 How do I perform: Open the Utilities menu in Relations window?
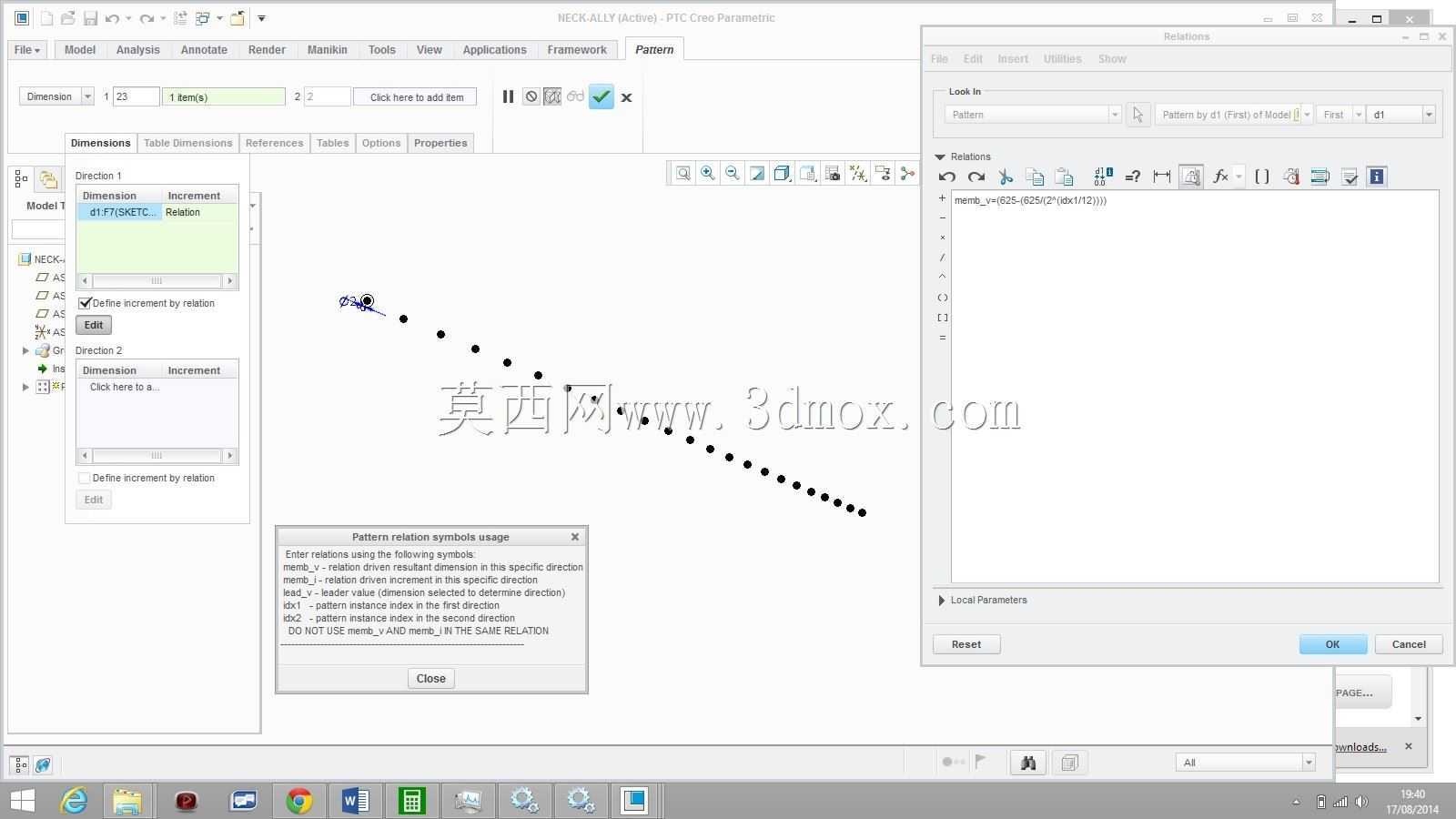[x=1062, y=59]
